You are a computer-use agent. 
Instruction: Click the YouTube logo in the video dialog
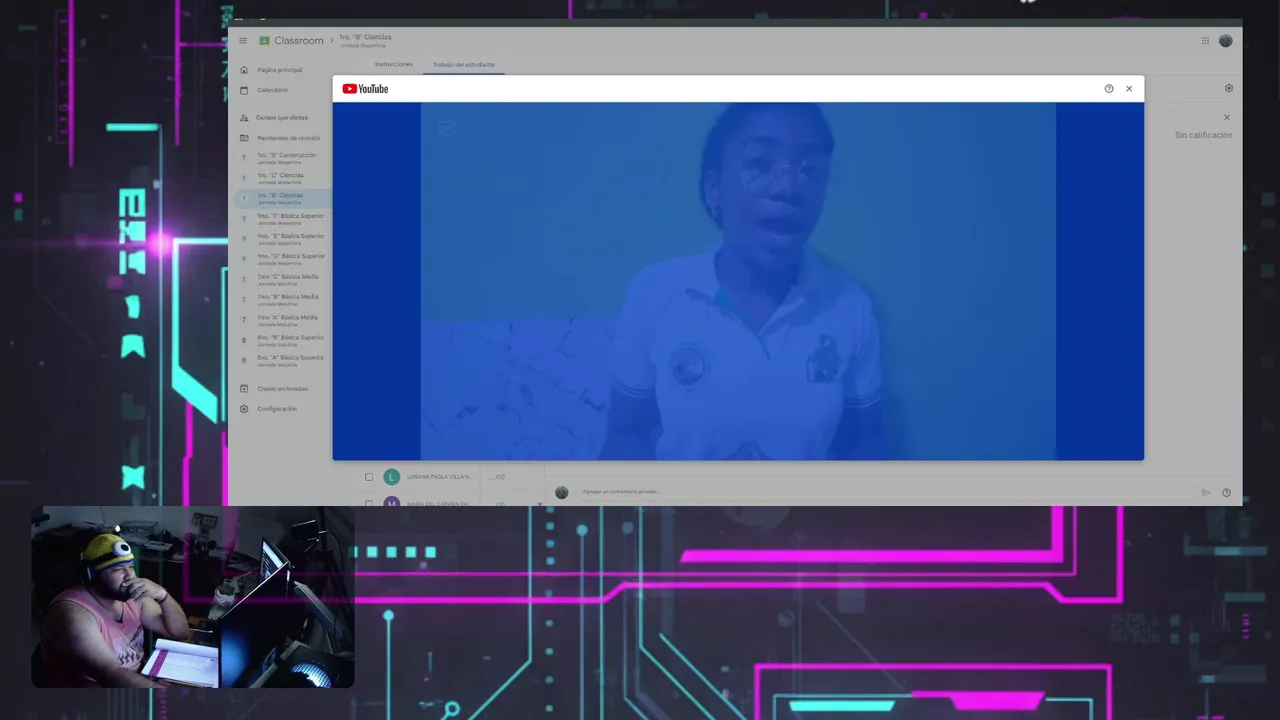[365, 89]
